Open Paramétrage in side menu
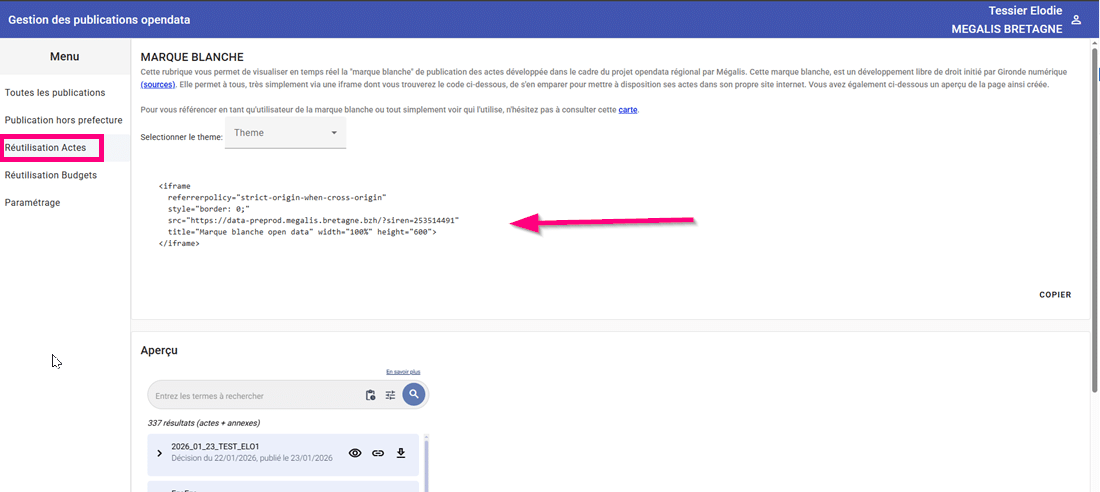Viewport: 1100px width, 492px height. 33,202
